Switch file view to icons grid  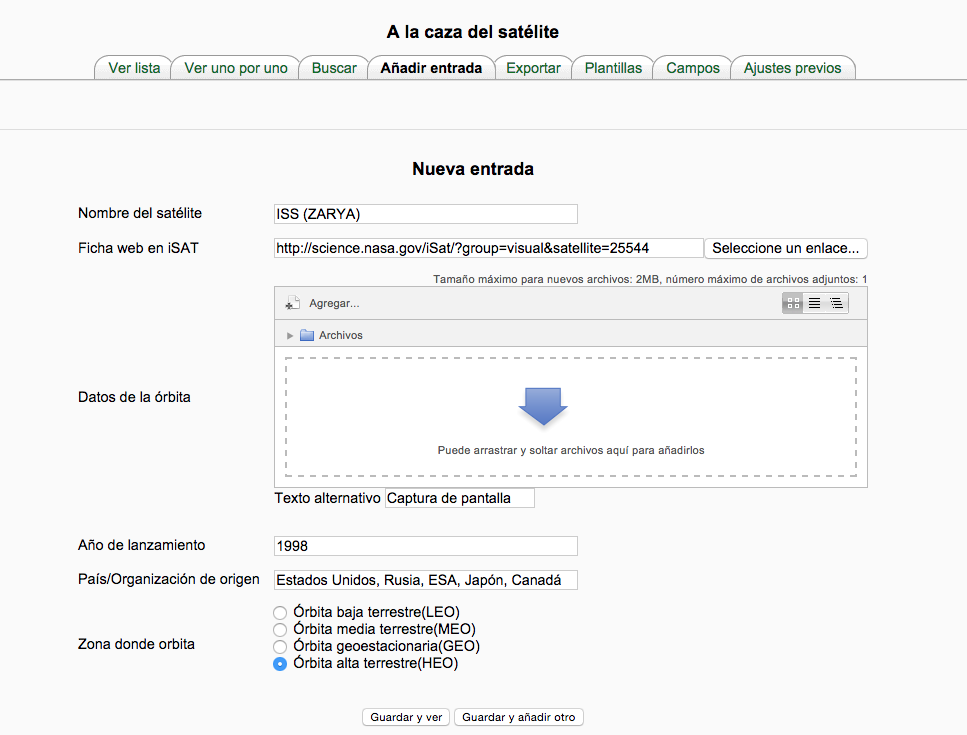(x=793, y=303)
